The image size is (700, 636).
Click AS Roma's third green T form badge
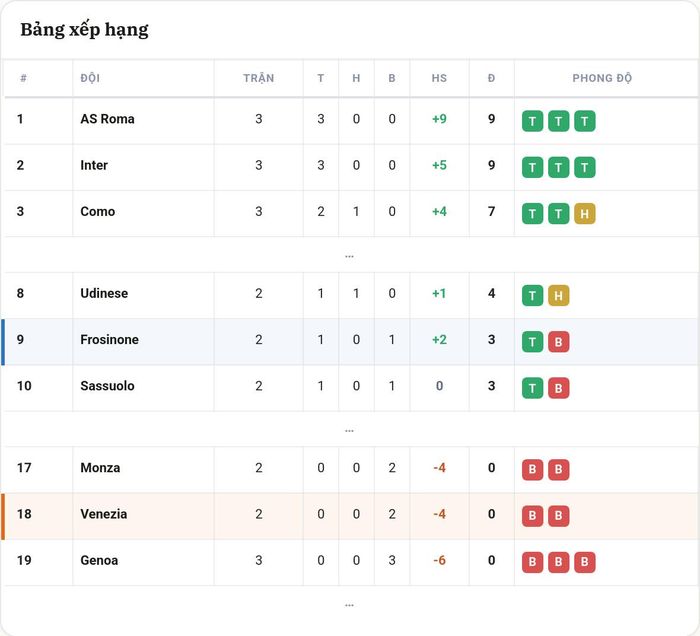(584, 121)
